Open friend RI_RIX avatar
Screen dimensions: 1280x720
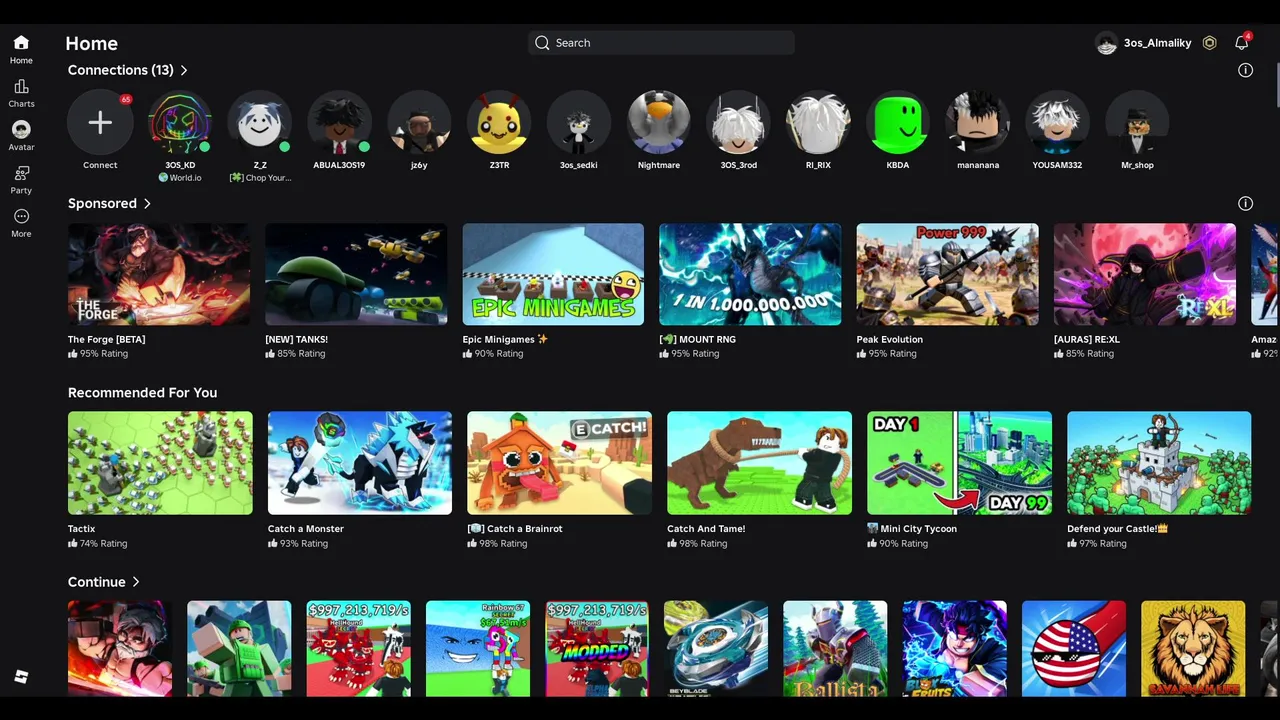[818, 122]
